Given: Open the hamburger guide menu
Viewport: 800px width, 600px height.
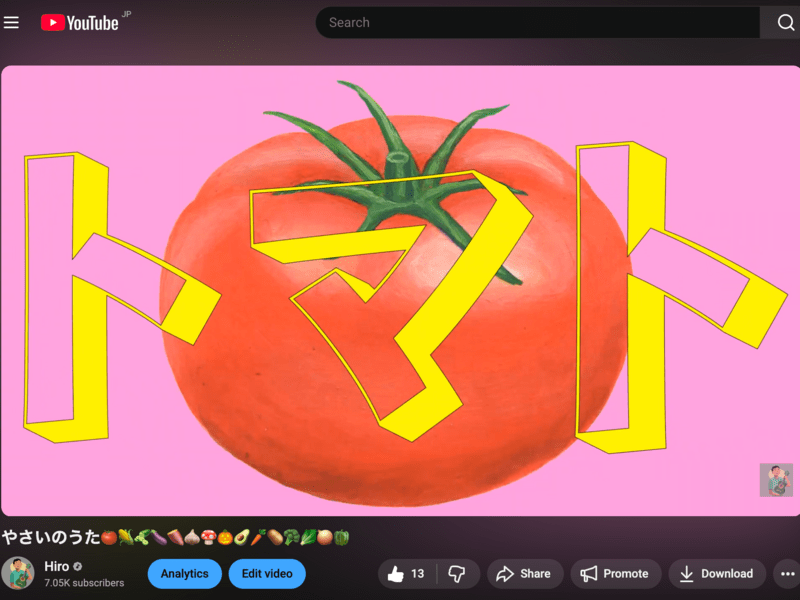Looking at the screenshot, I should pyautogui.click(x=12, y=22).
